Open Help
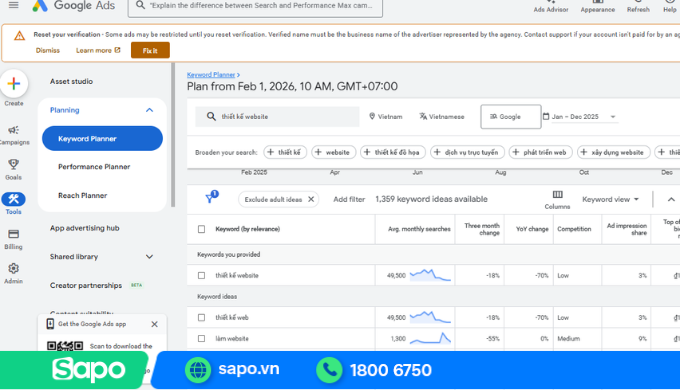The height and width of the screenshot is (390, 680). click(x=670, y=6)
